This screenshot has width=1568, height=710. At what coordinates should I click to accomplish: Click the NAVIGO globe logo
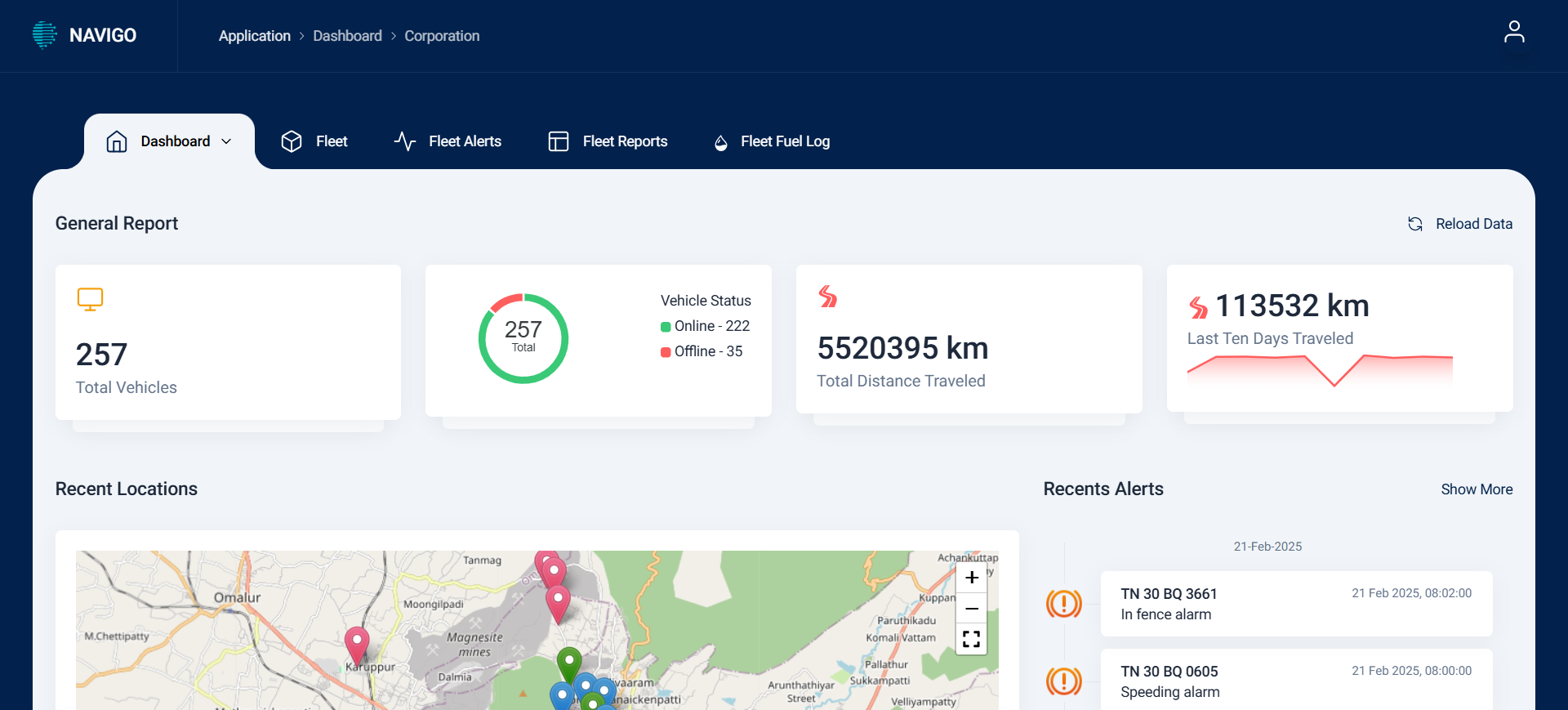click(45, 35)
